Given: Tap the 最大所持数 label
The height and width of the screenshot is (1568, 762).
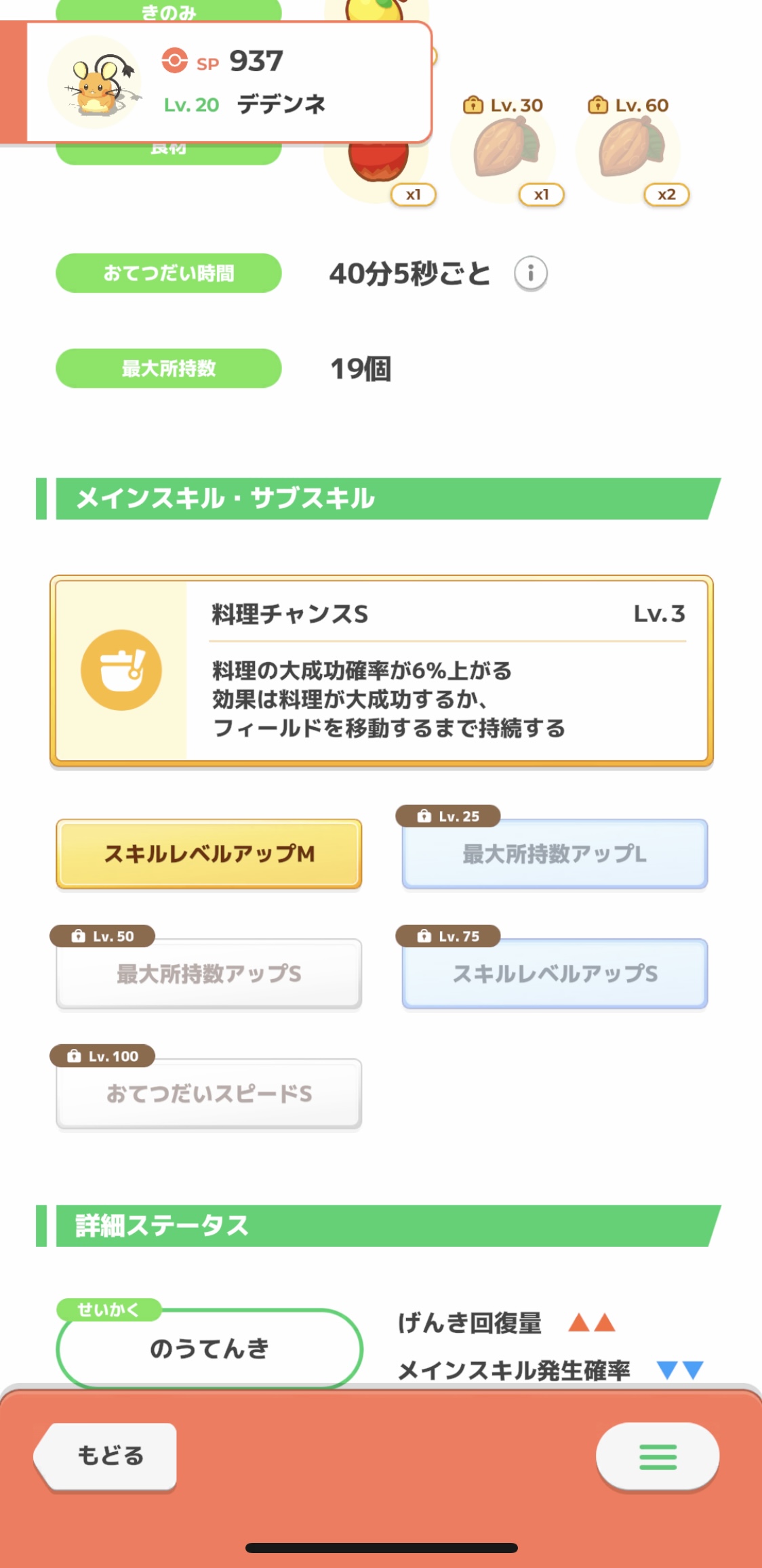Looking at the screenshot, I should pyautogui.click(x=169, y=369).
